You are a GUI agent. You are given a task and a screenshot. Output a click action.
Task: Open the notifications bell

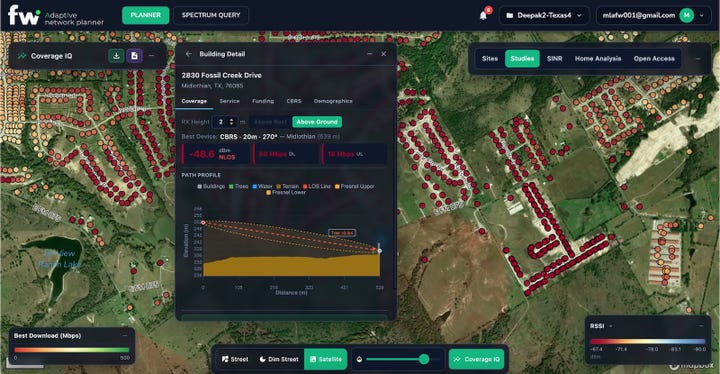coord(483,15)
